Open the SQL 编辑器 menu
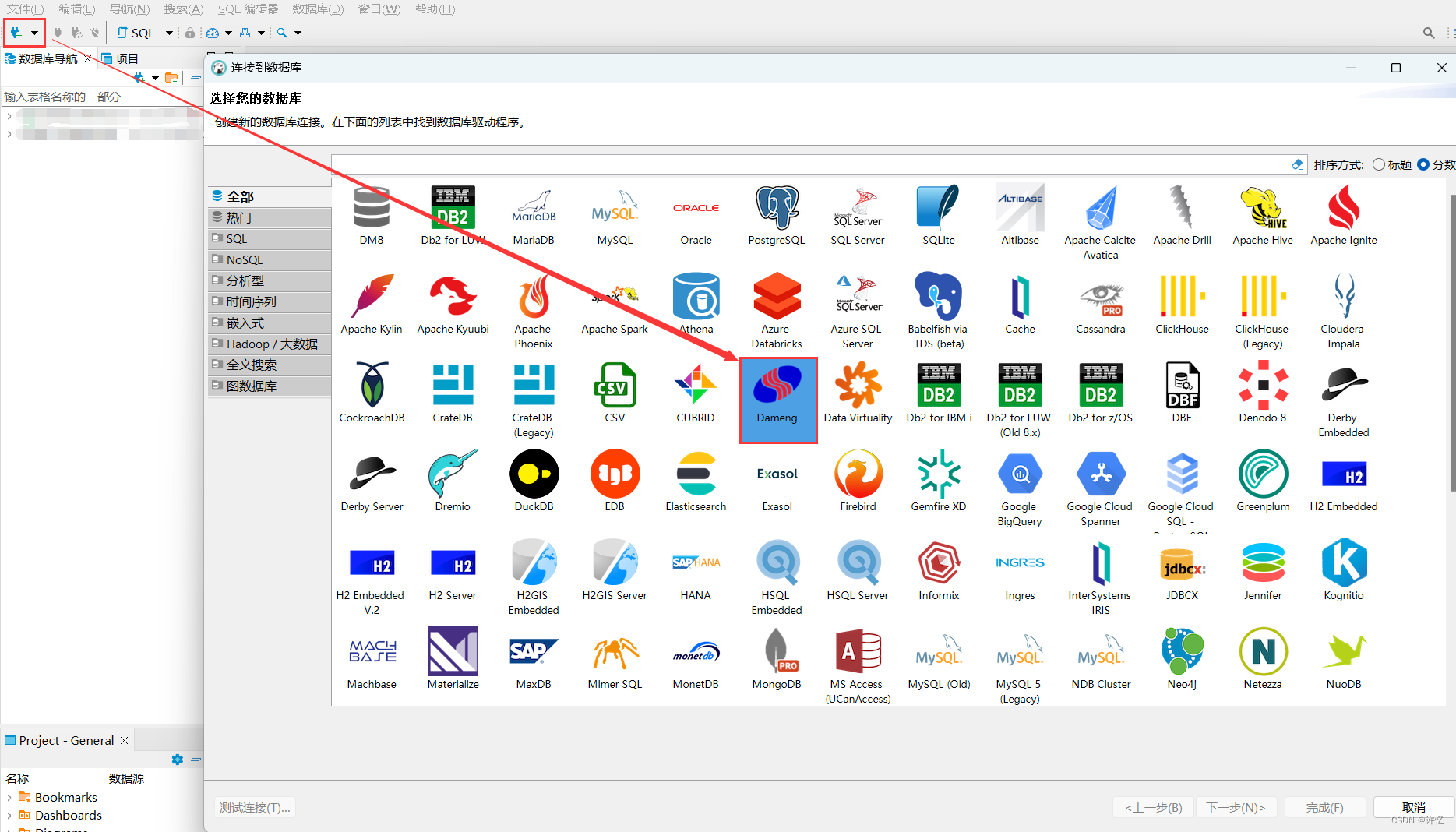The width and height of the screenshot is (1456, 832). (248, 9)
